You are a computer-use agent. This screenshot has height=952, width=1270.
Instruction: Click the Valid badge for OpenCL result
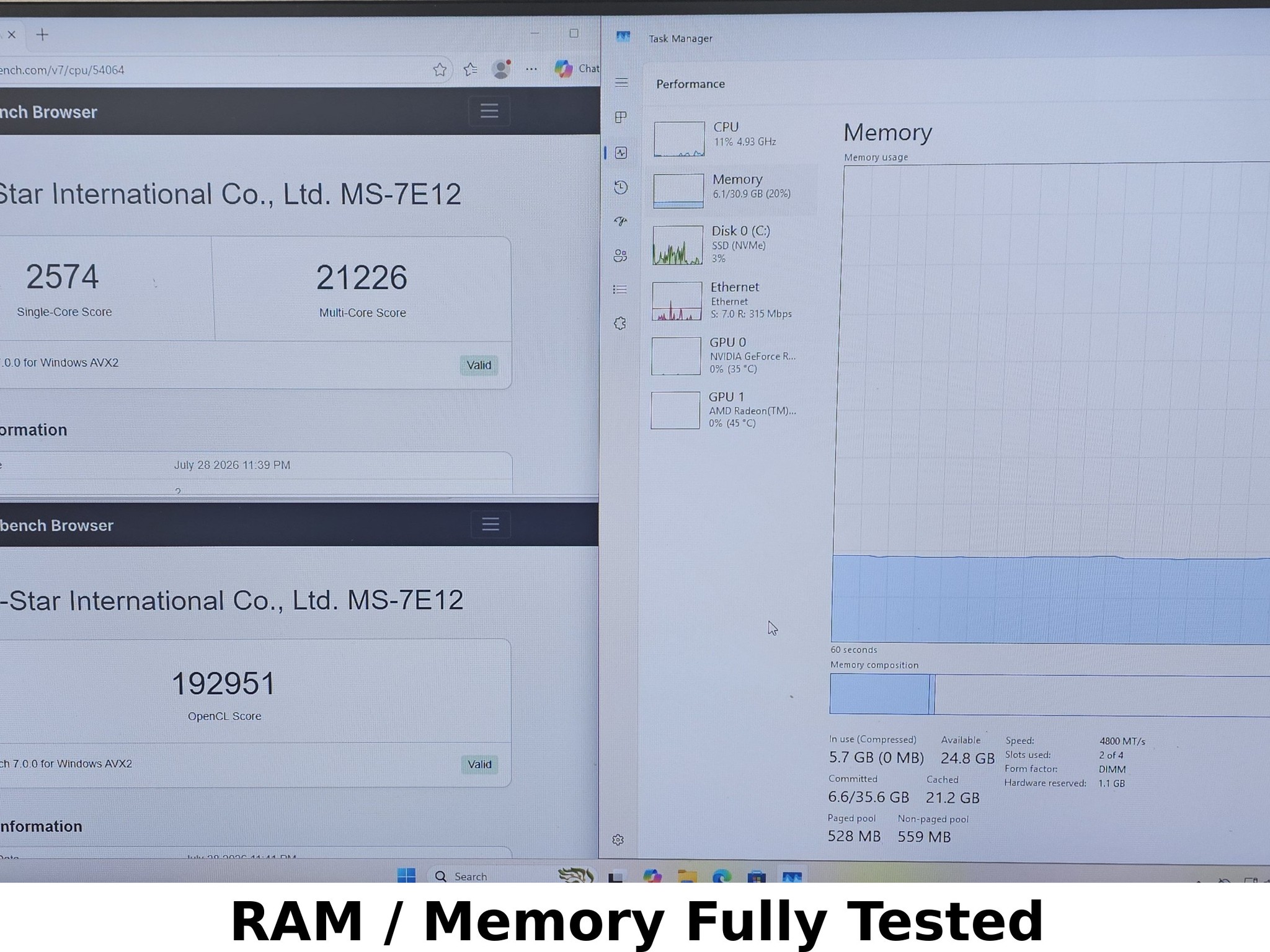479,764
